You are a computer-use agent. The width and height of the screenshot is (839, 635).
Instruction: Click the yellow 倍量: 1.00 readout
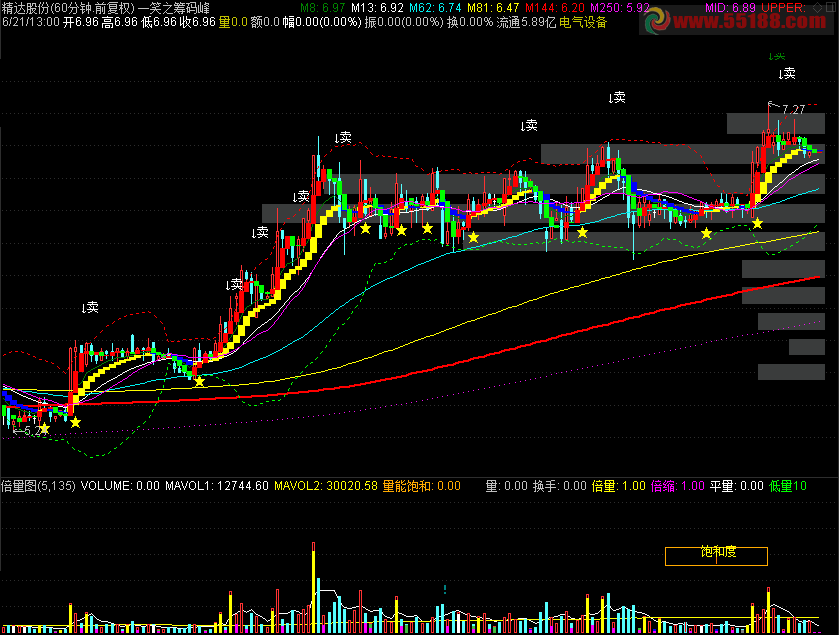pos(619,486)
